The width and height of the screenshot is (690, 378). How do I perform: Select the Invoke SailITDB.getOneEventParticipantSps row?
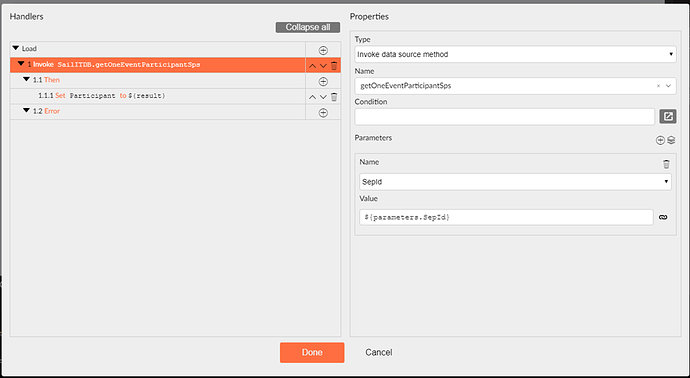pyautogui.click(x=158, y=65)
